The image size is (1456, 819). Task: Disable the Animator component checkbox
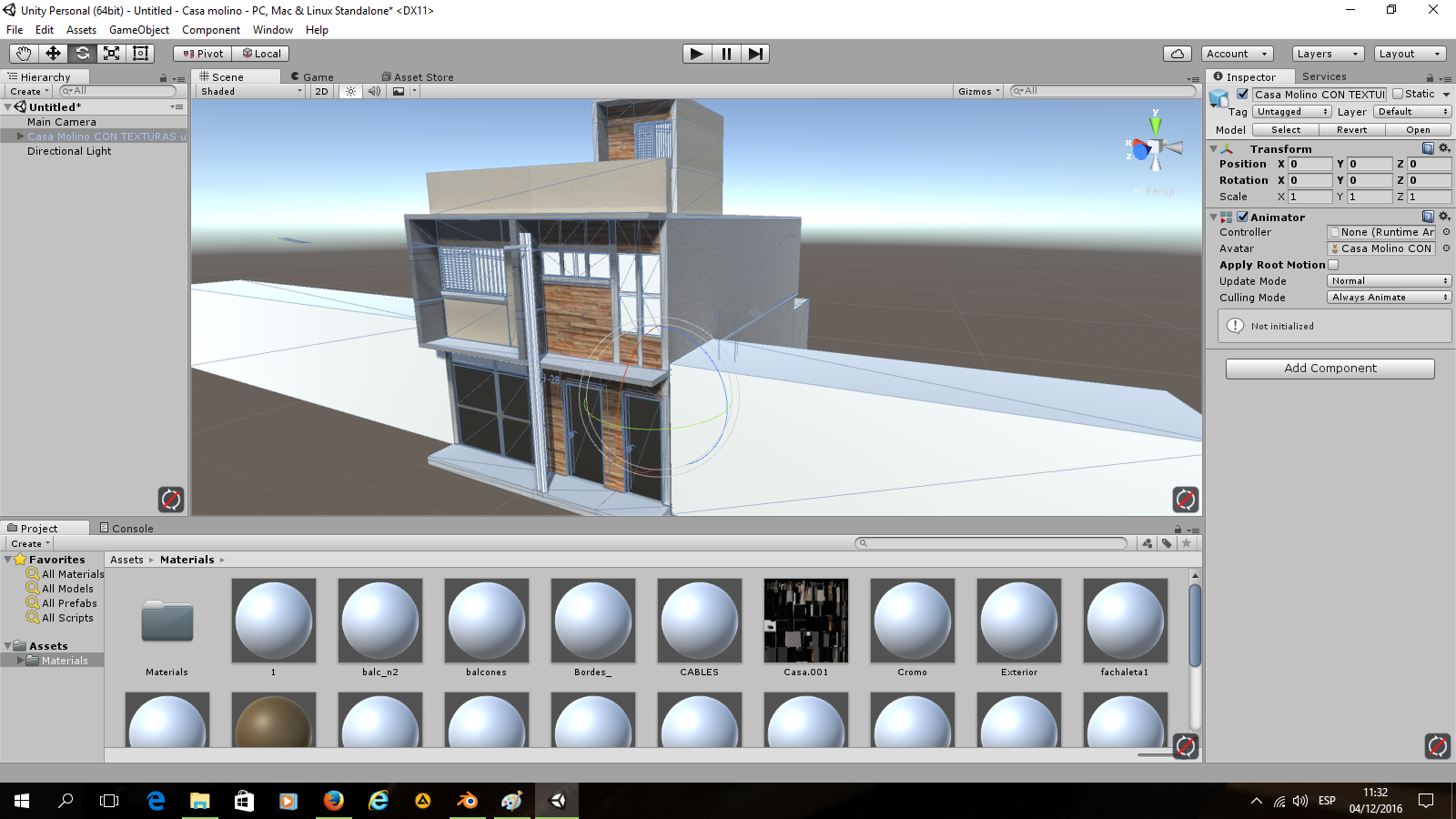pos(1242,217)
